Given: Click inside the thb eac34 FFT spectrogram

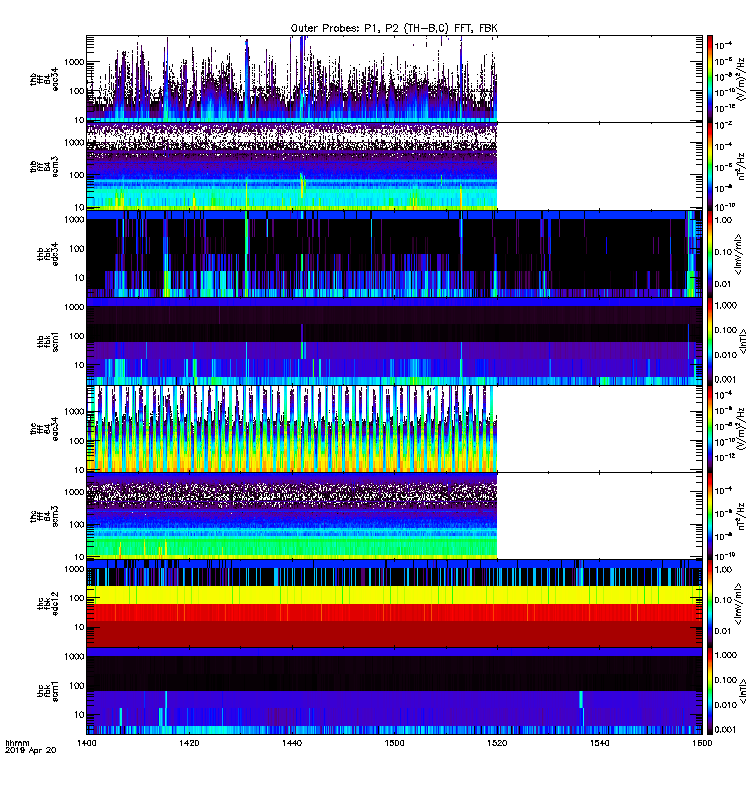Looking at the screenshot, I should [x=291, y=79].
